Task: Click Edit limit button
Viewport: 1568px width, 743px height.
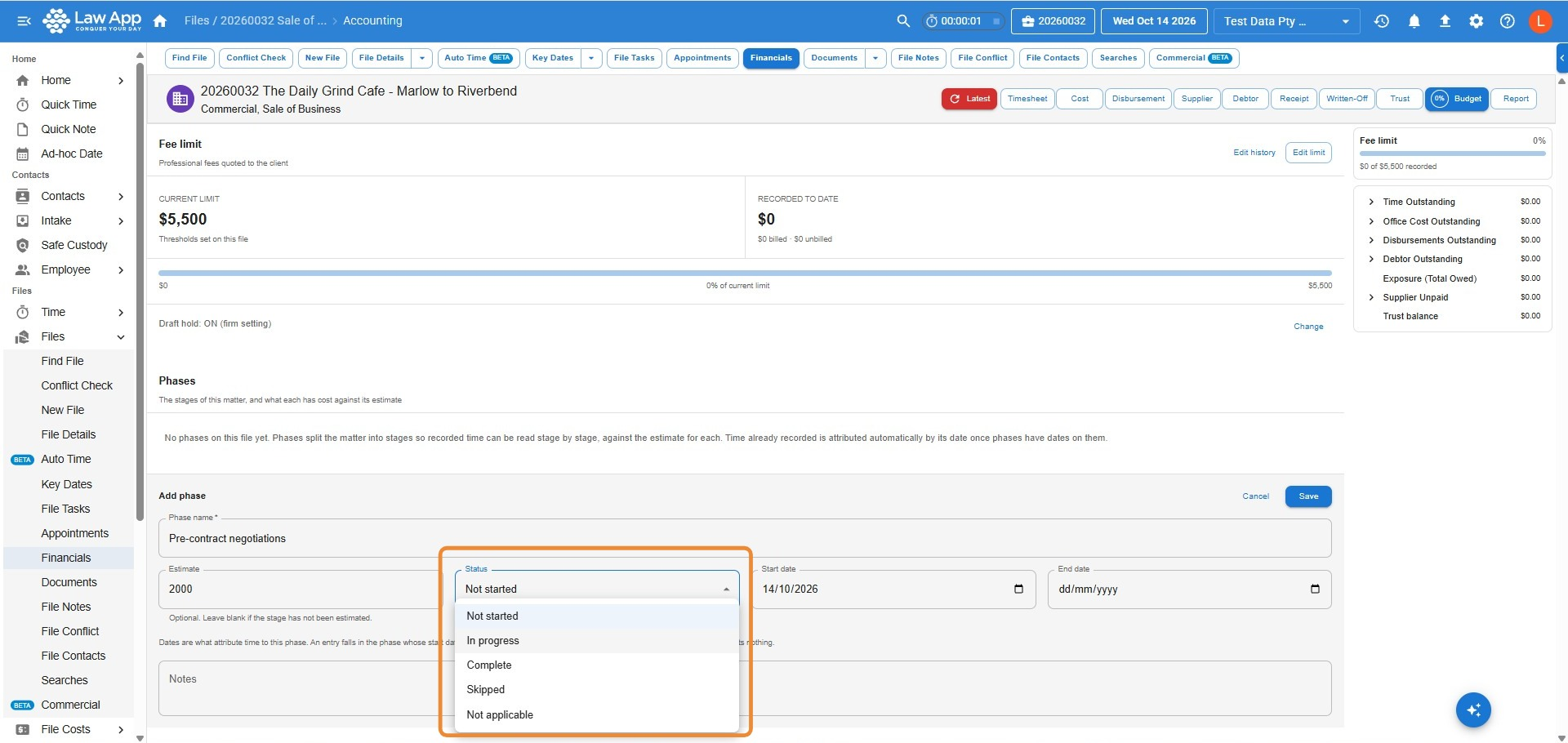Action: [1308, 153]
